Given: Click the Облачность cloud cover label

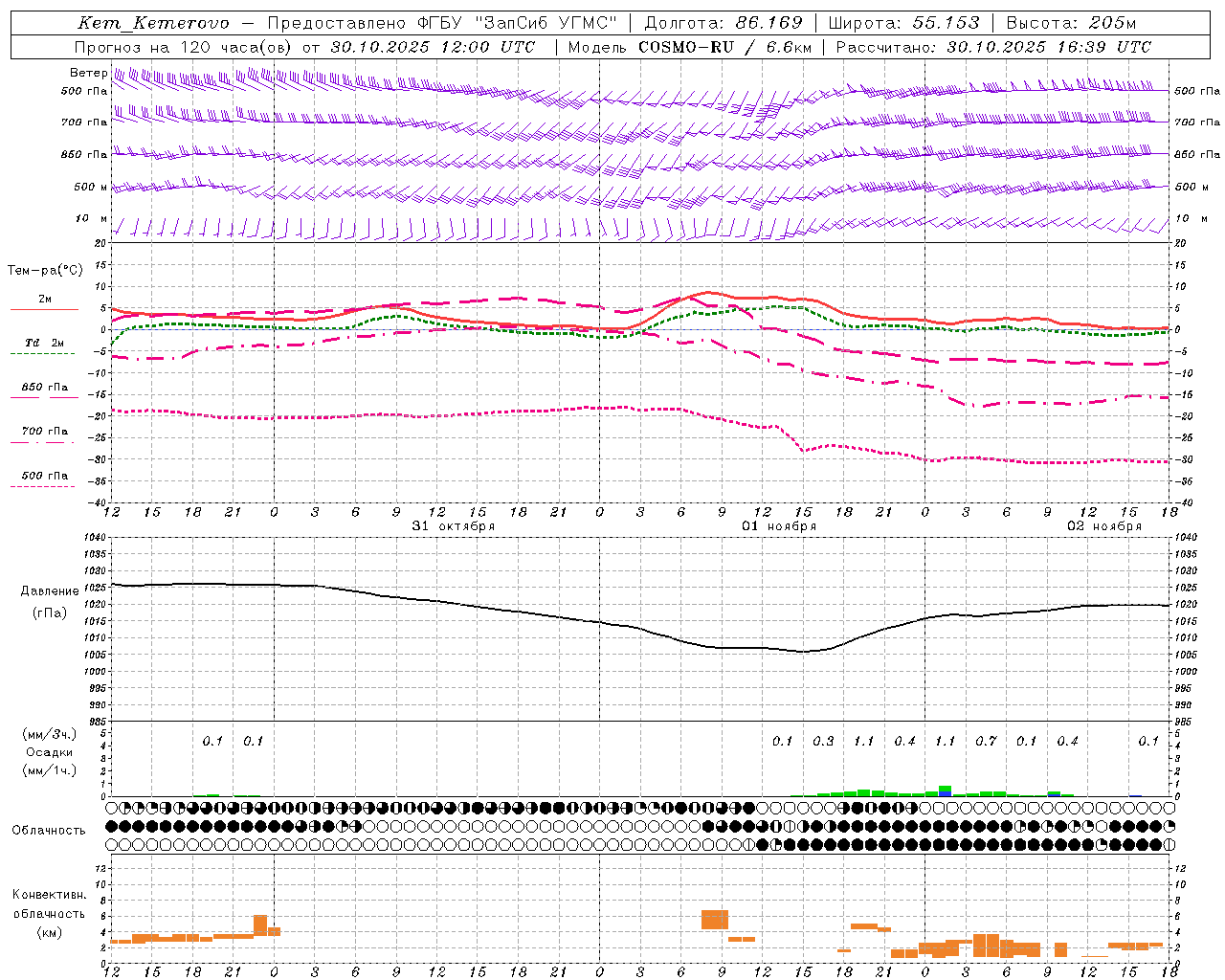Looking at the screenshot, I should point(49,831).
